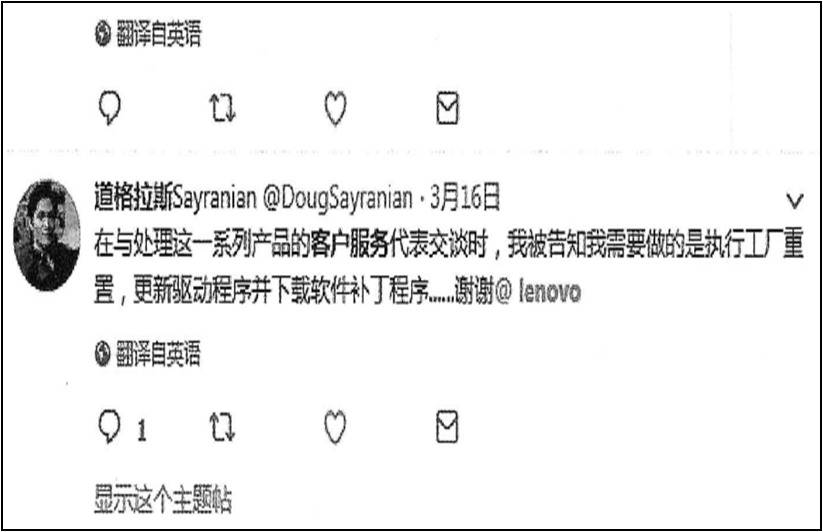823x532 pixels.
Task: Retweet the DougSayranian tweet
Action: [223, 426]
